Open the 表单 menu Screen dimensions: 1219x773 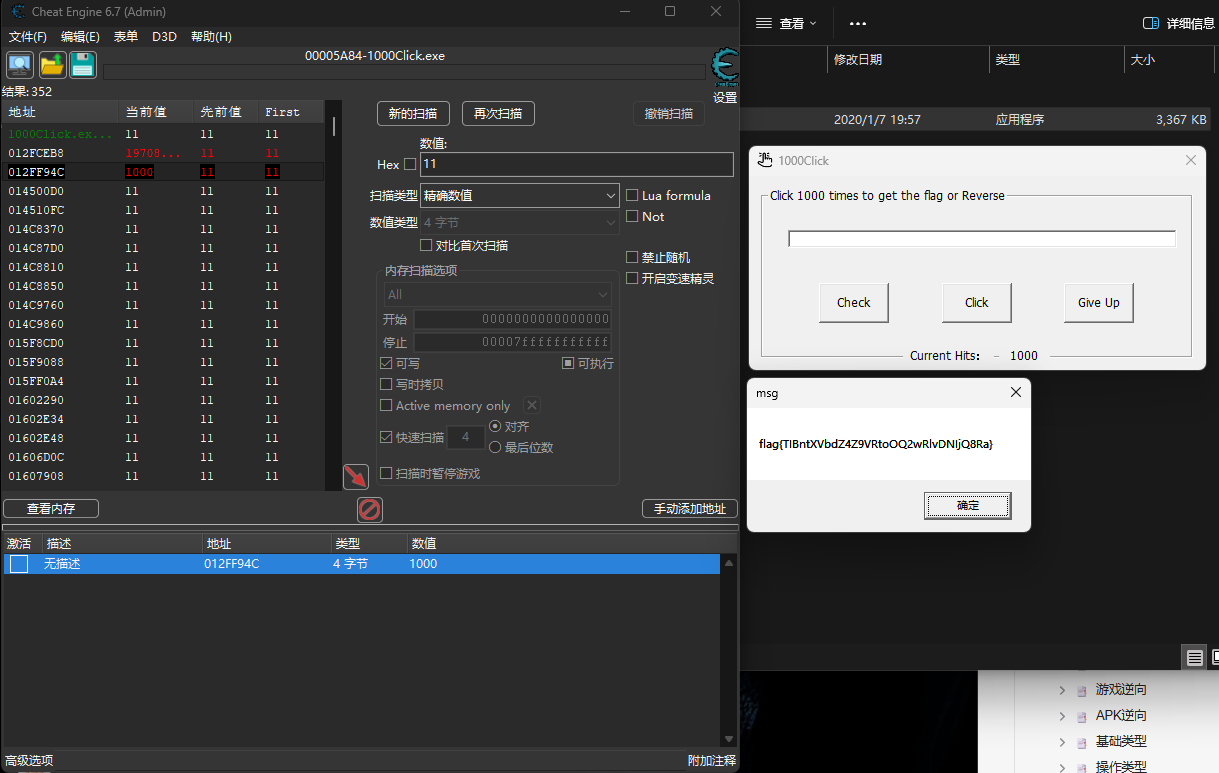[126, 36]
